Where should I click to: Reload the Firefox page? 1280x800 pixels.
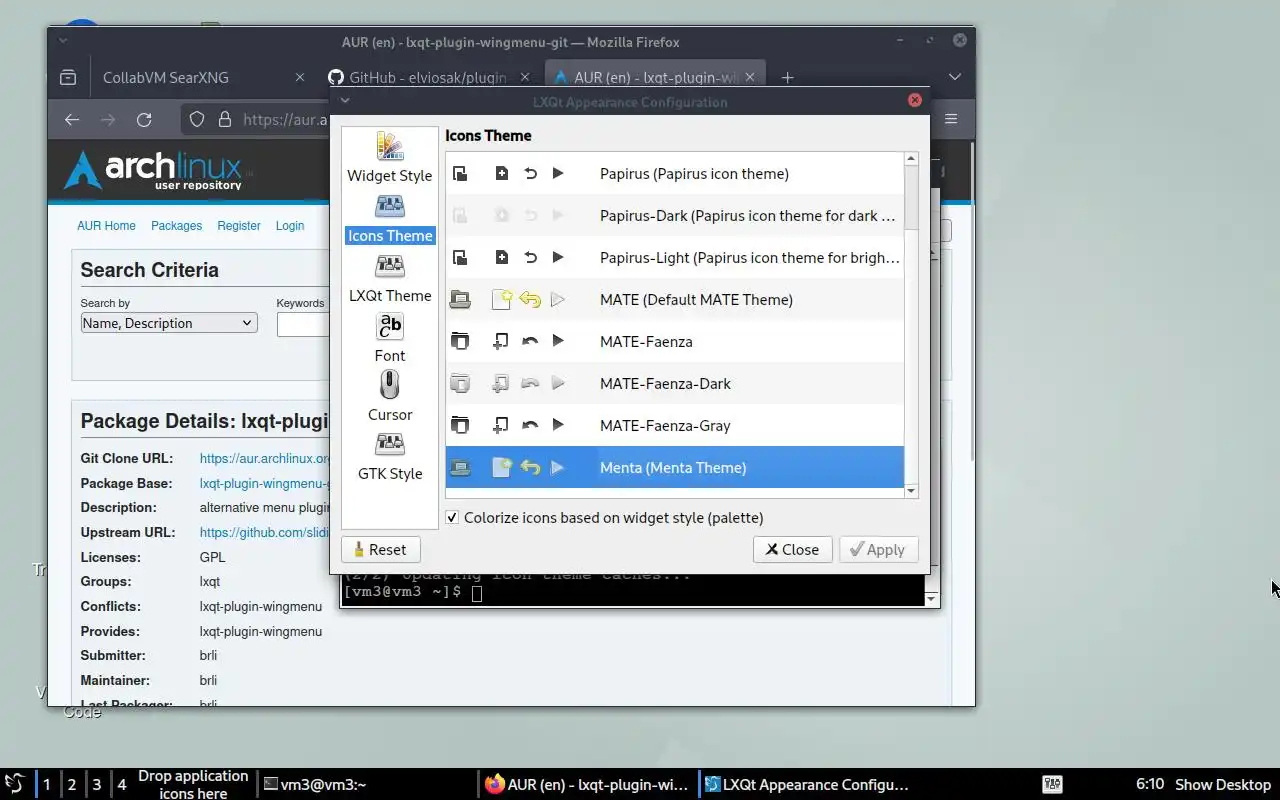point(143,119)
